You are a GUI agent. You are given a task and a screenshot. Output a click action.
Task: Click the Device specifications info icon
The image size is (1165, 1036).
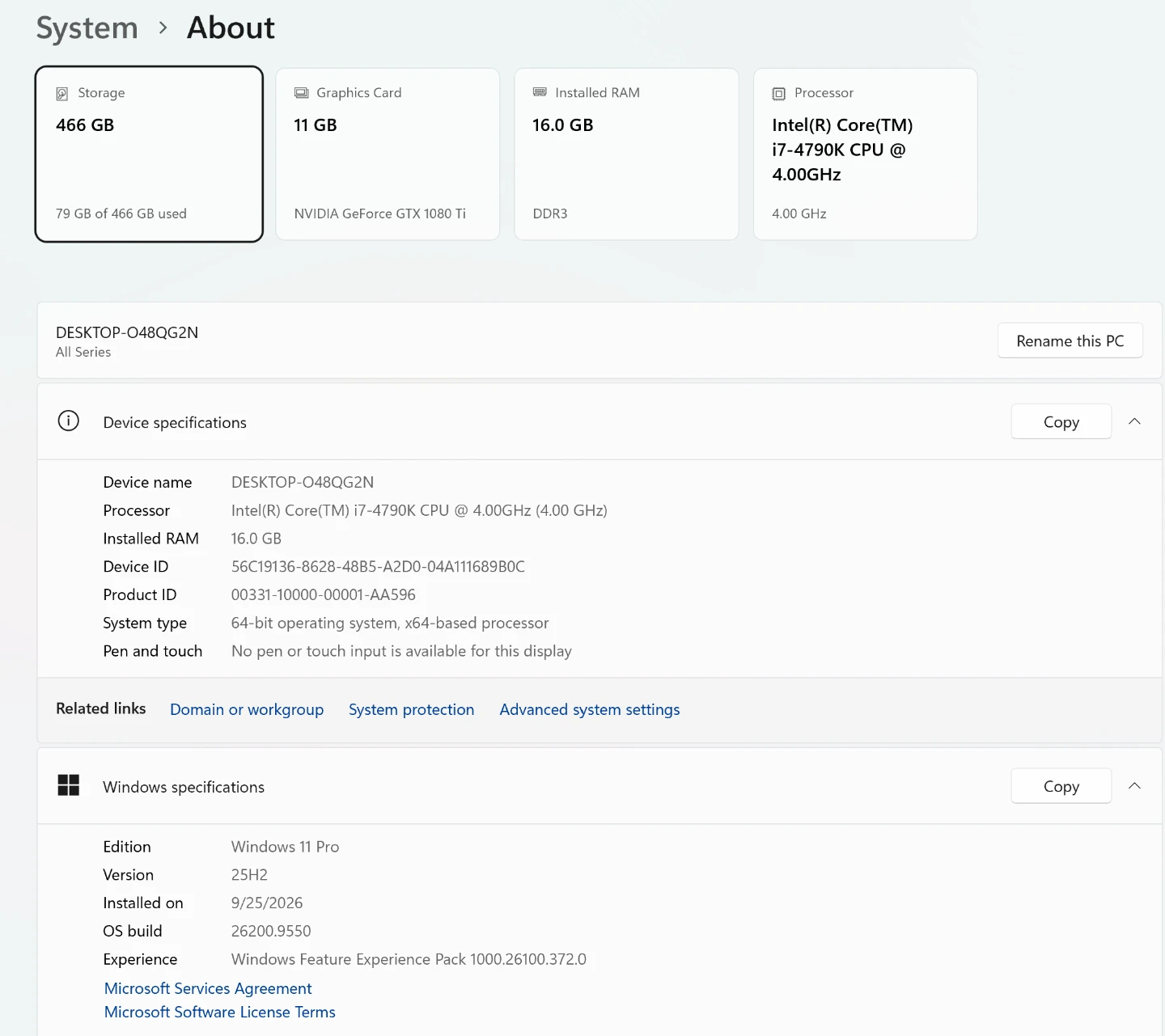click(x=69, y=421)
